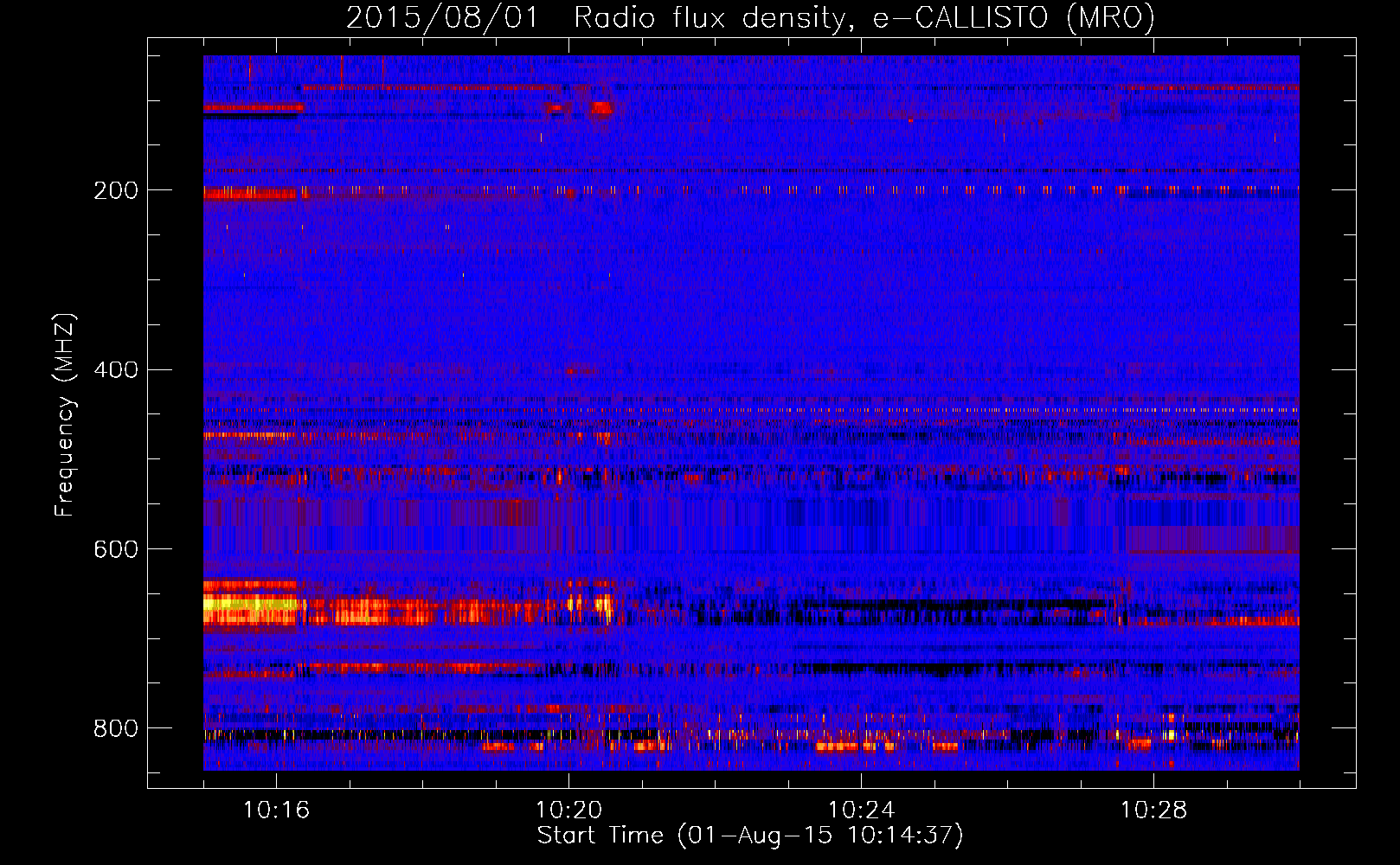Image resolution: width=1400 pixels, height=865 pixels.
Task: Select the 600 frequency tick label
Action: [116, 550]
